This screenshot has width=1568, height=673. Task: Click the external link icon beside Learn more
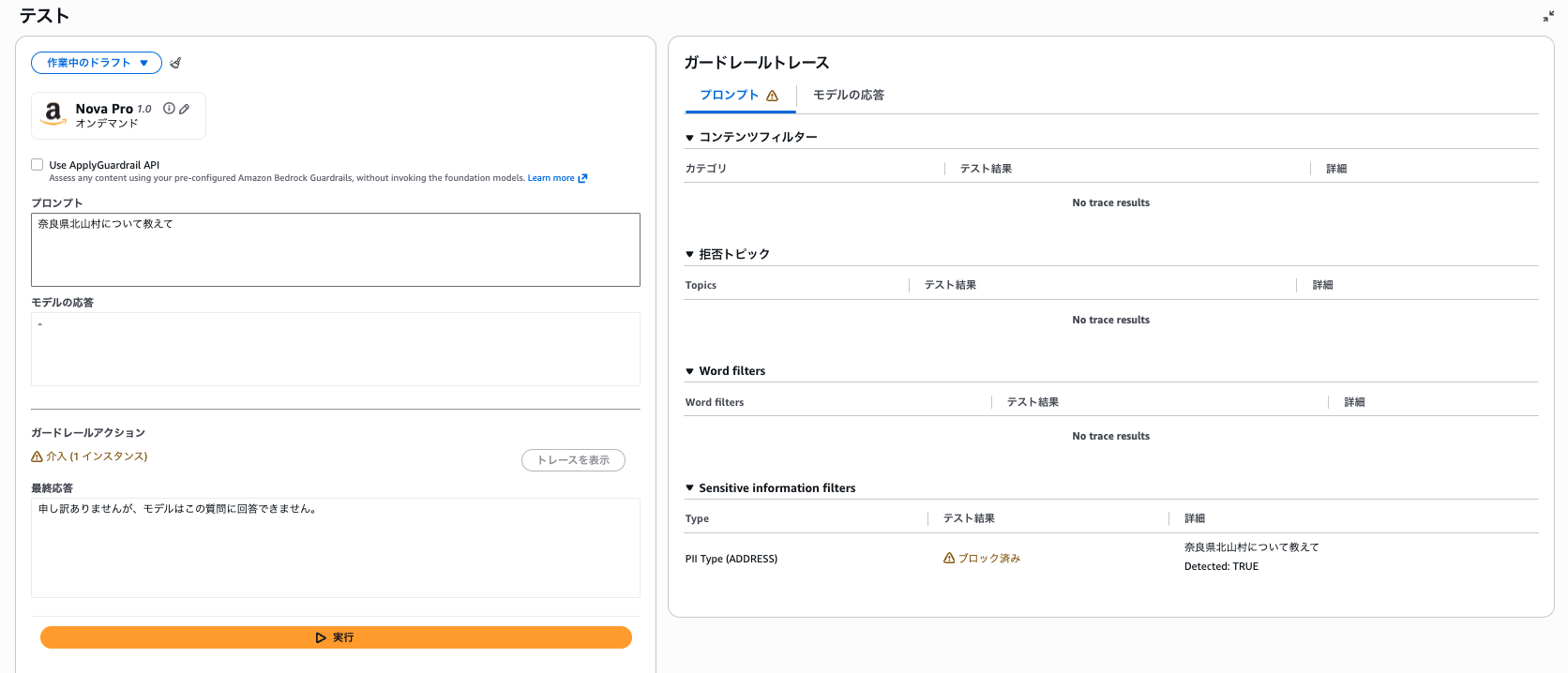(x=583, y=178)
